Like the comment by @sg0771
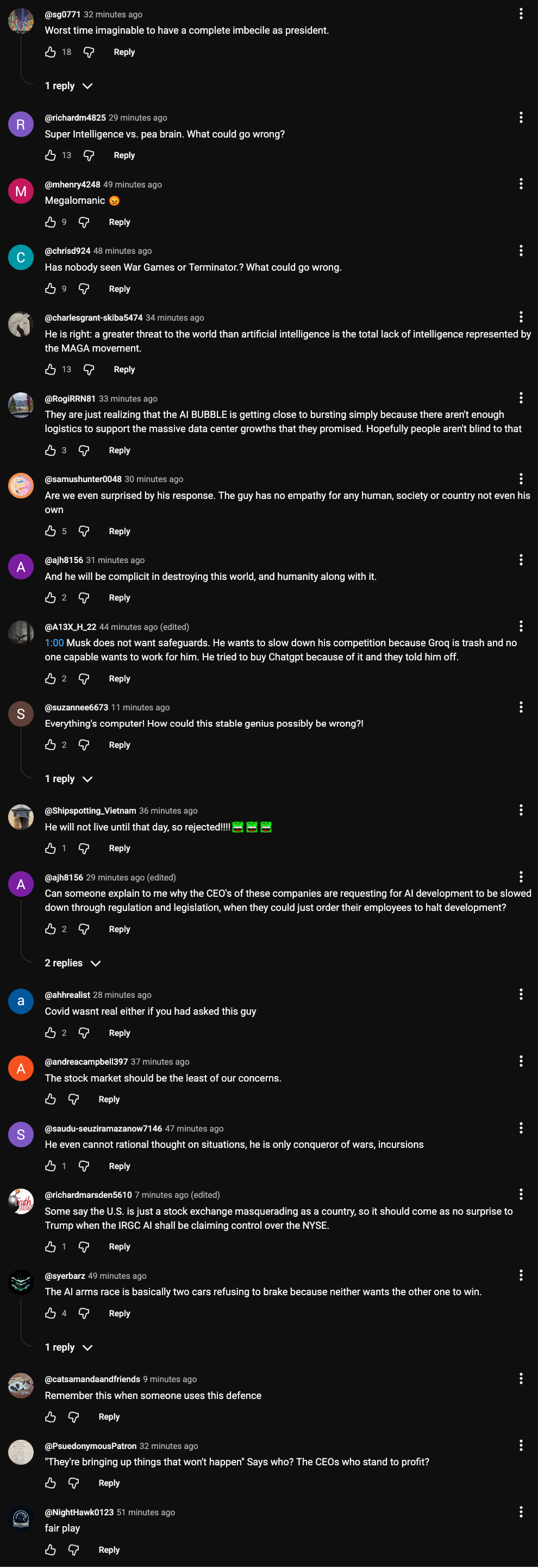Viewport: 538px width, 1568px height. pos(51,52)
